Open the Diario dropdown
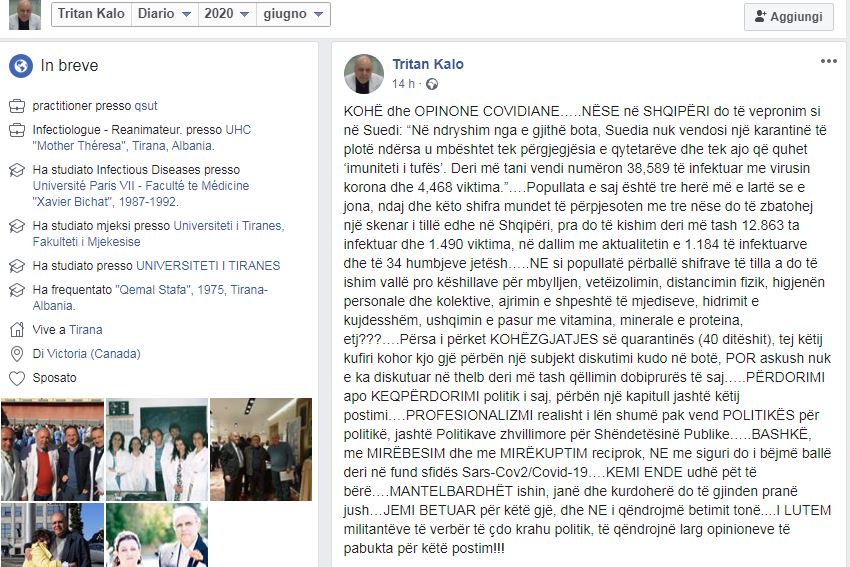The width and height of the screenshot is (850, 567). point(164,14)
